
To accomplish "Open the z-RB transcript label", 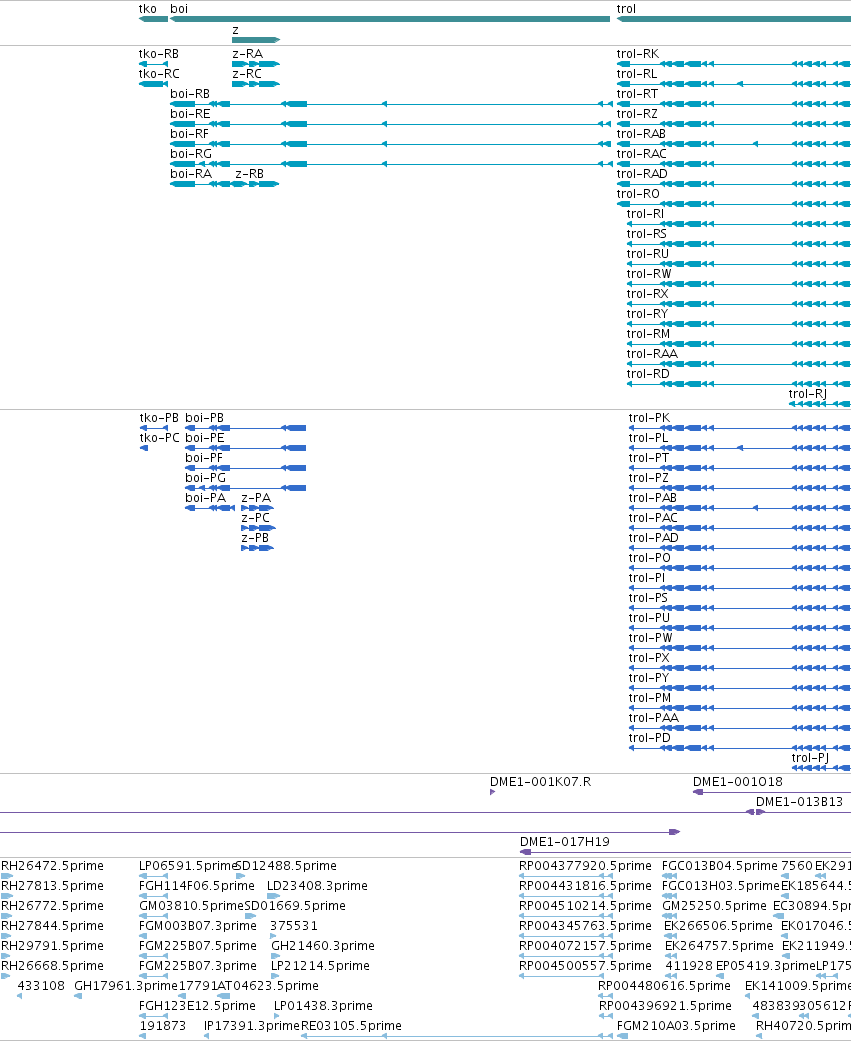I will 250,173.
